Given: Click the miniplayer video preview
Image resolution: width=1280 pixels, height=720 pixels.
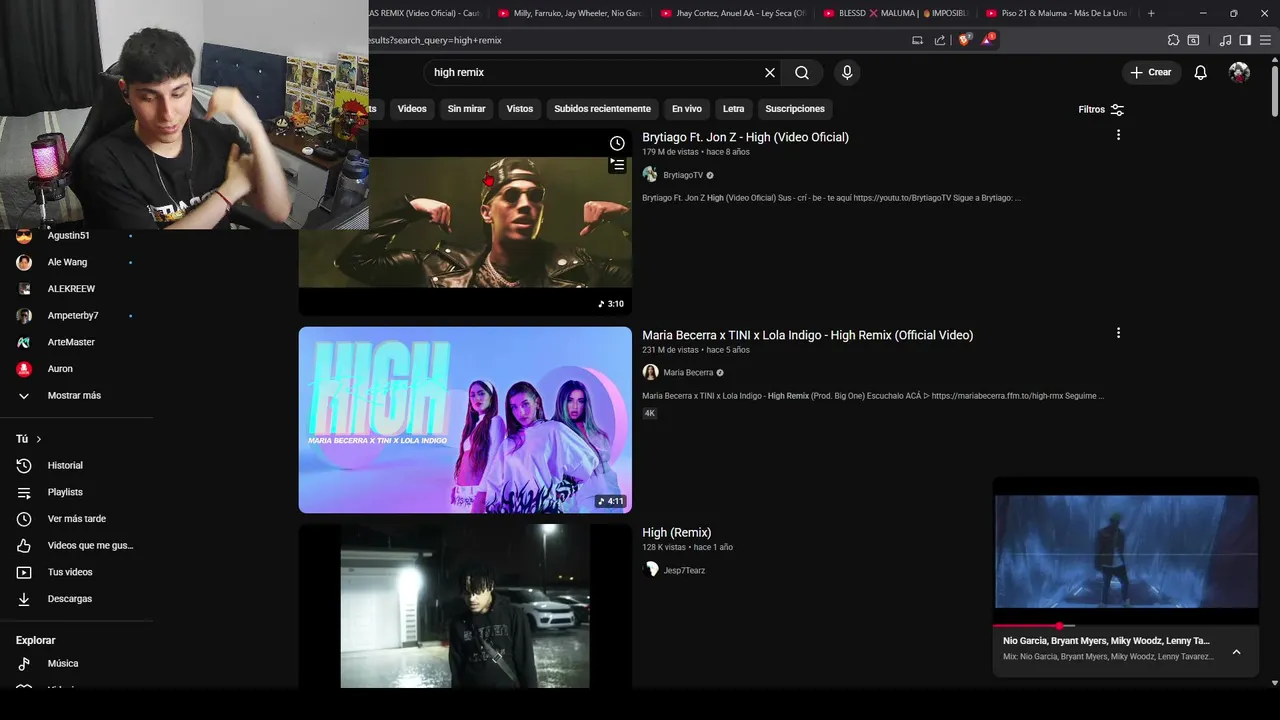Looking at the screenshot, I should [x=1126, y=551].
